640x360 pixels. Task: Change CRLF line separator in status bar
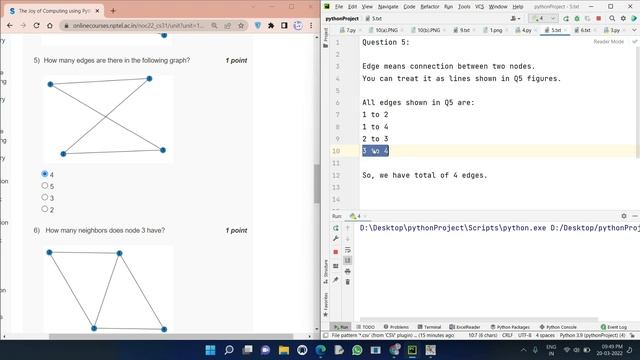point(507,335)
